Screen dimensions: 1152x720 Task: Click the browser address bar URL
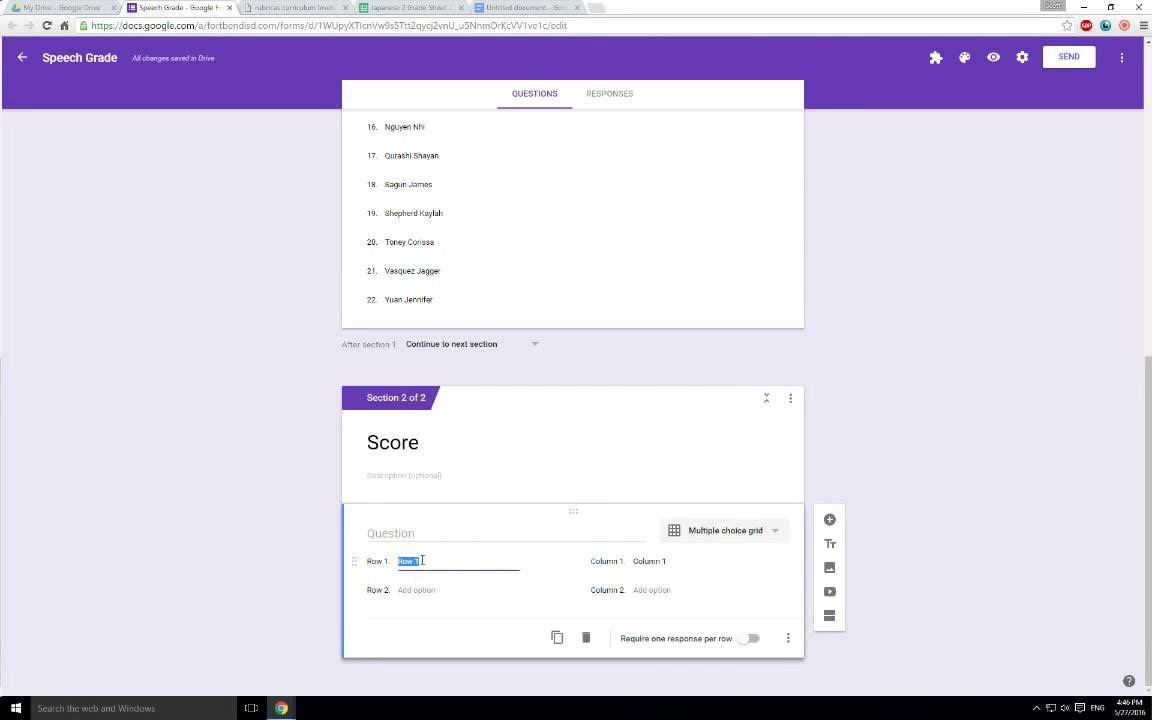click(329, 26)
